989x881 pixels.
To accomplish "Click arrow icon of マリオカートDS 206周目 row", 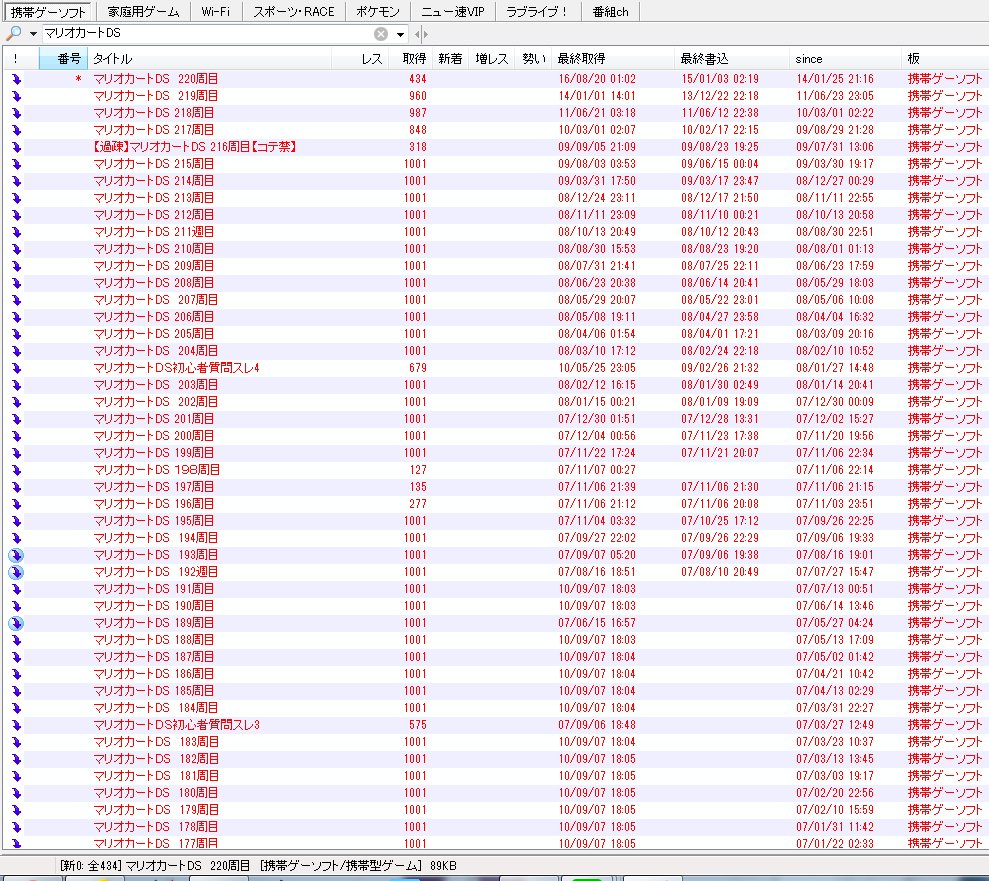I will pos(16,317).
